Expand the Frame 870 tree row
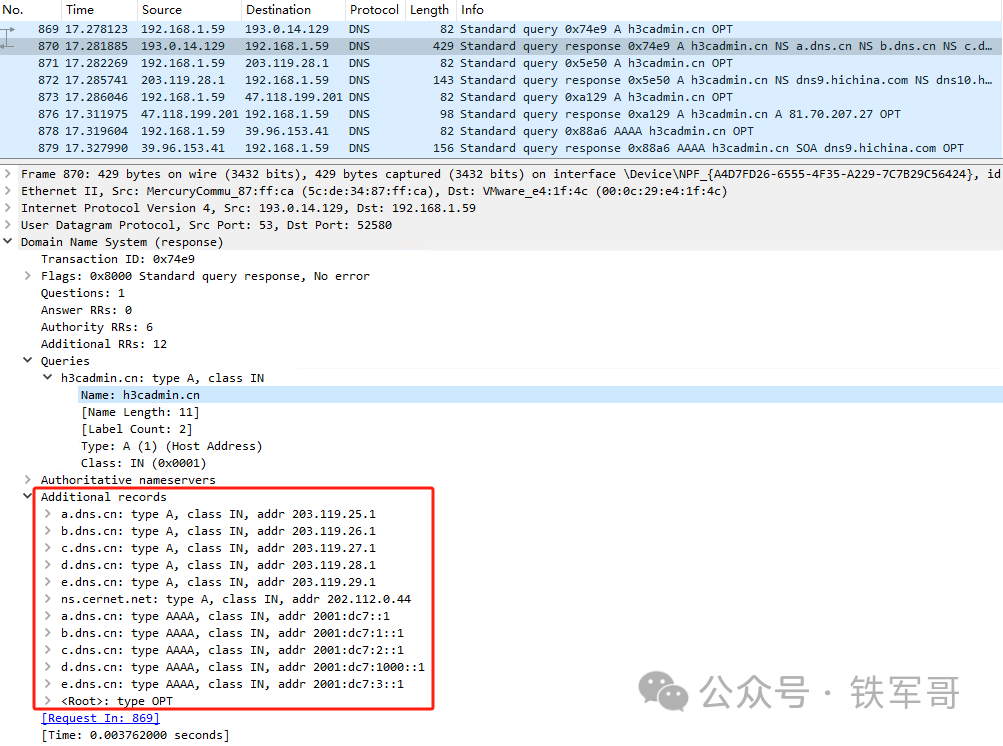1003x746 pixels. click(x=8, y=173)
